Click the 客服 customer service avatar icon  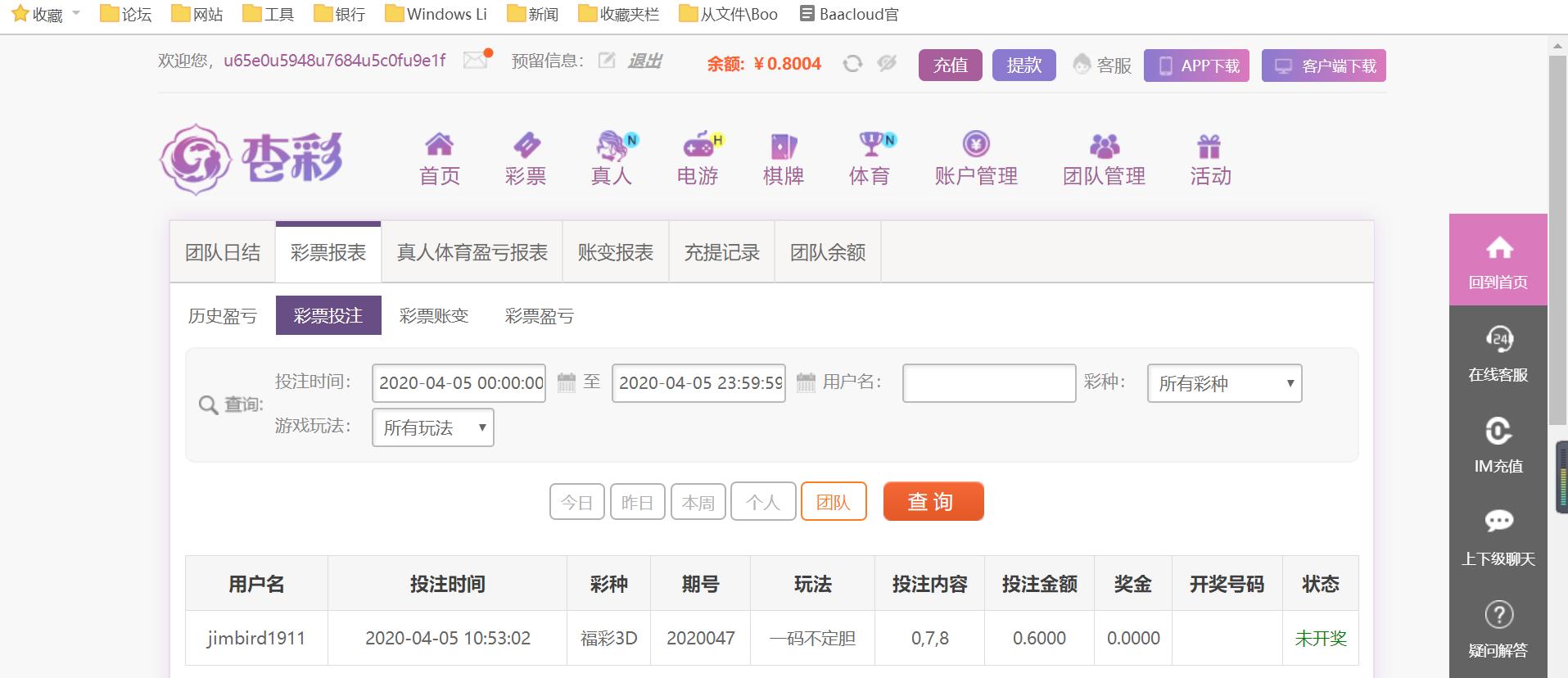1082,64
